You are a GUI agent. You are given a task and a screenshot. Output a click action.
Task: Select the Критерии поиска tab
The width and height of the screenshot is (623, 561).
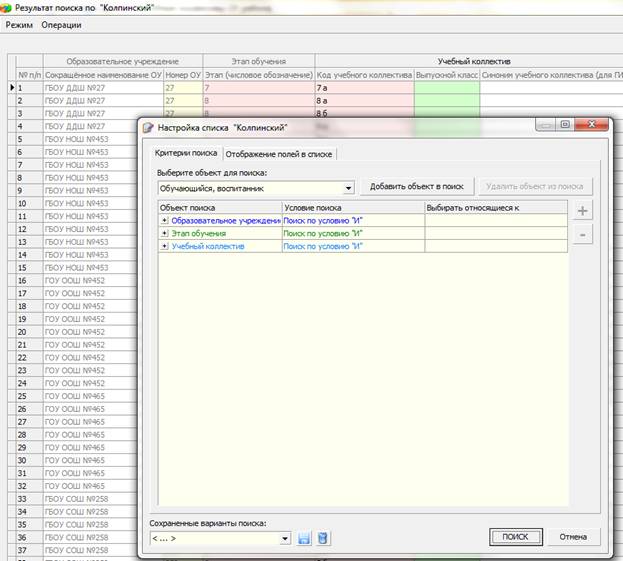tap(186, 153)
